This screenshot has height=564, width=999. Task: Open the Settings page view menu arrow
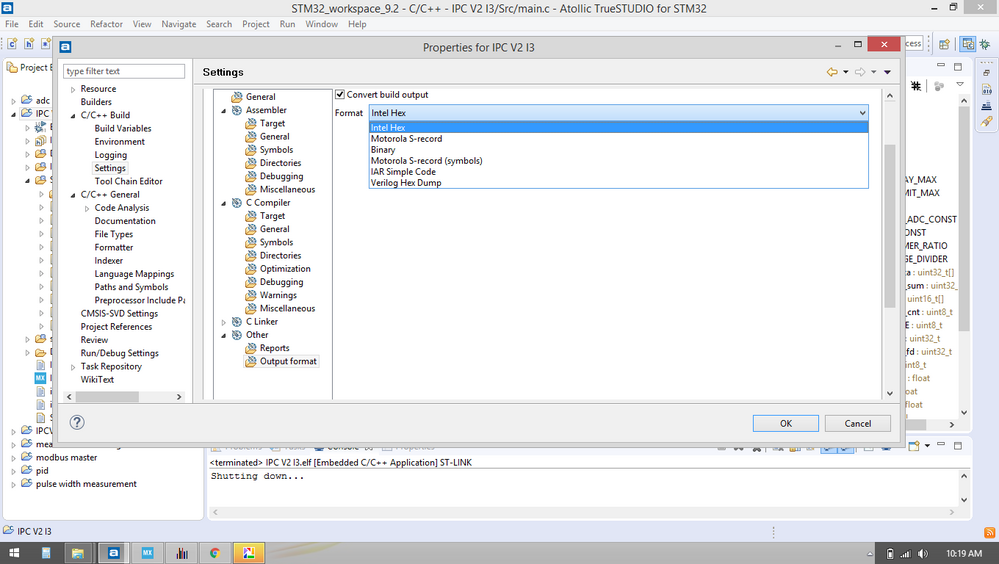[x=888, y=72]
